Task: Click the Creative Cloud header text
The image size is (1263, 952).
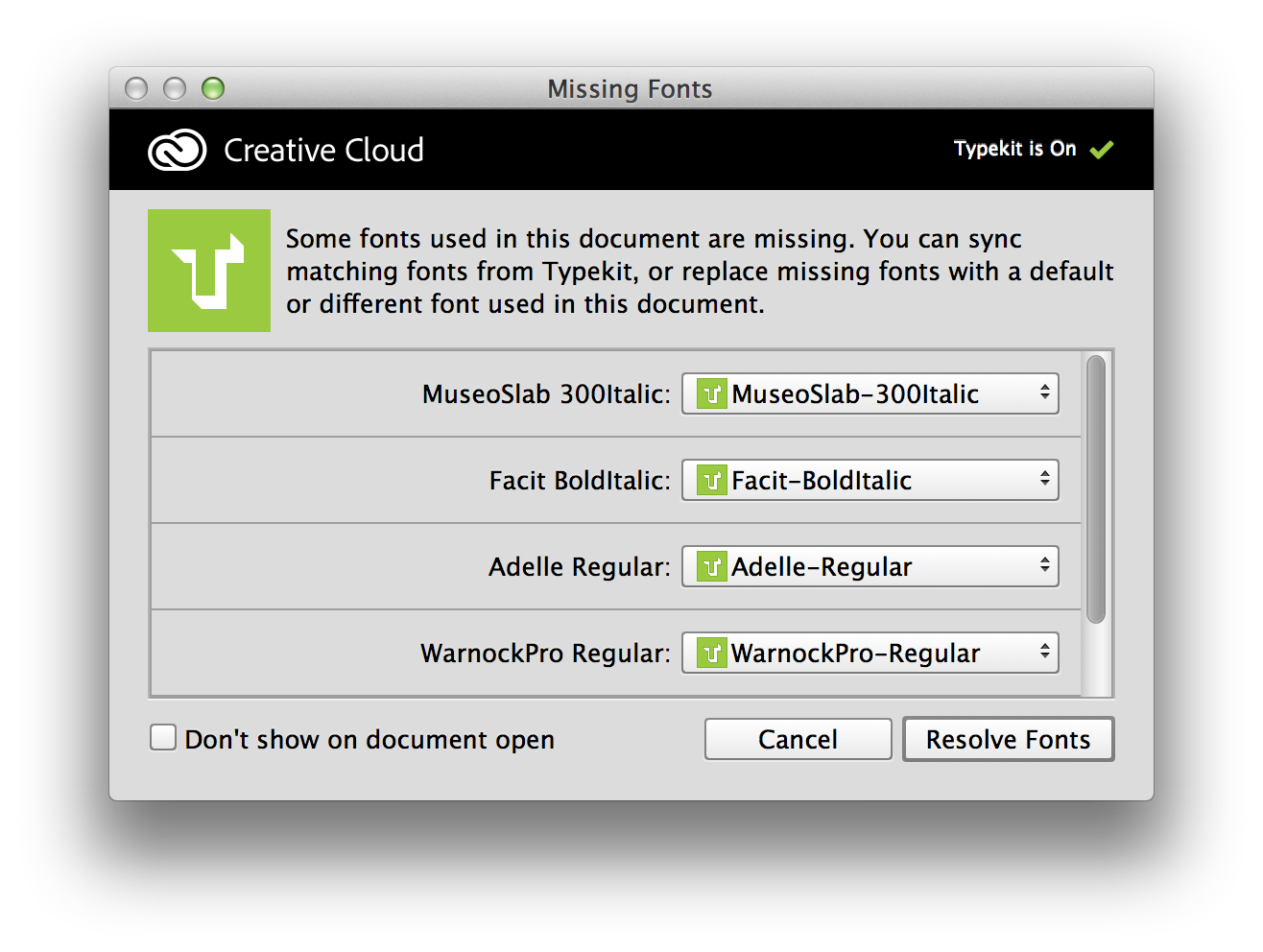Action: [x=323, y=150]
